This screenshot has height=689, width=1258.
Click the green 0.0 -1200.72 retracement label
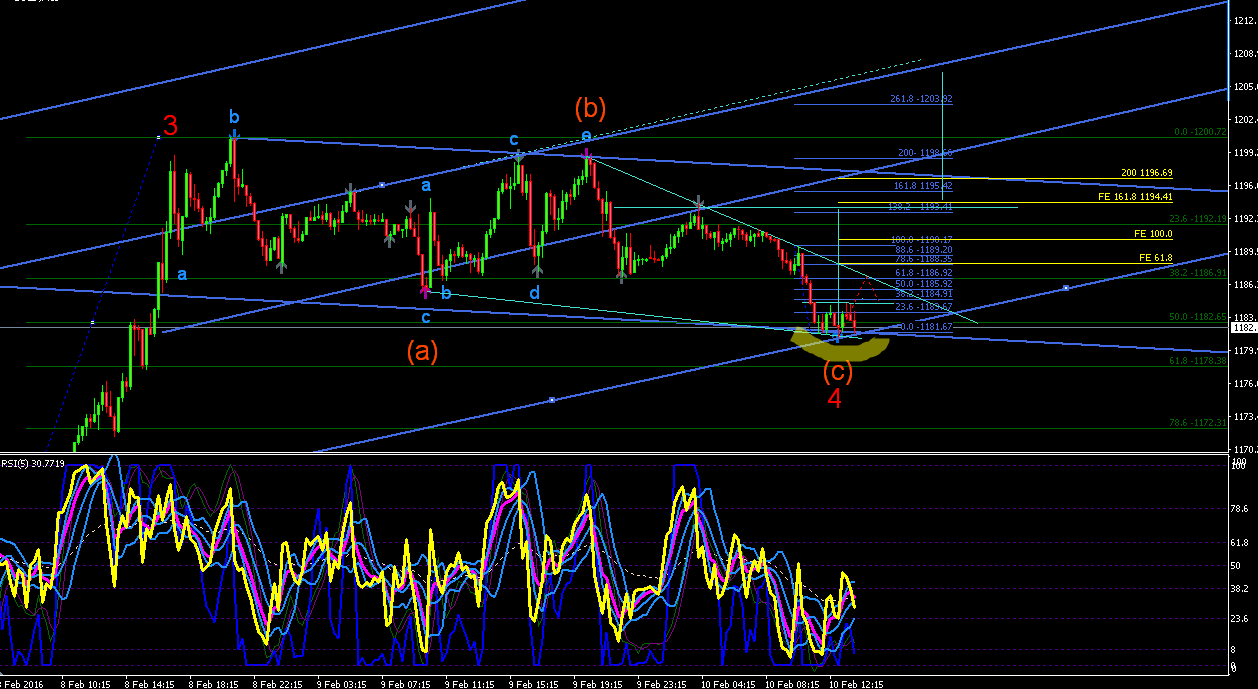(1199, 132)
